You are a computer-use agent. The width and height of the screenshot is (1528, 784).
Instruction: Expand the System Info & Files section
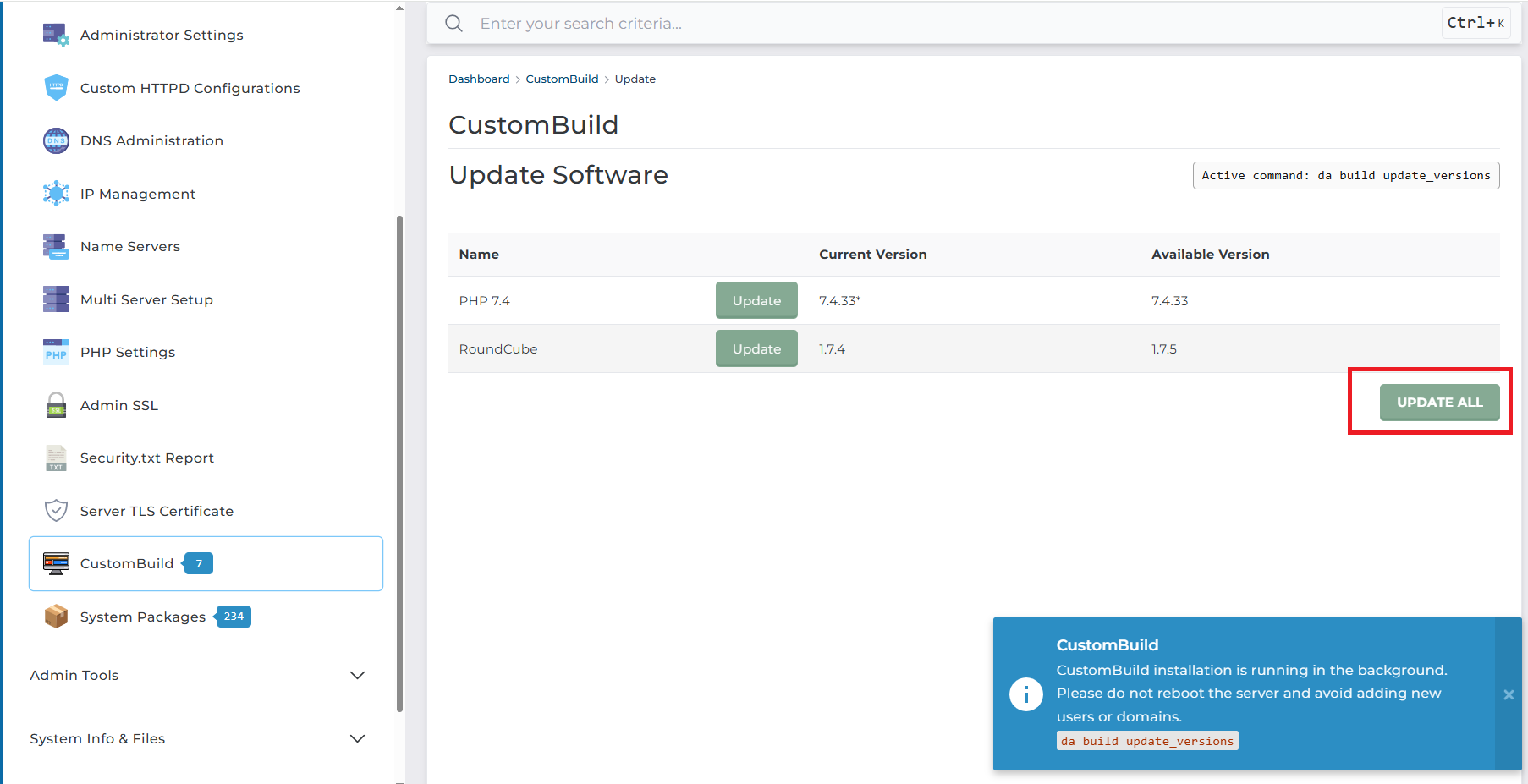(x=197, y=738)
